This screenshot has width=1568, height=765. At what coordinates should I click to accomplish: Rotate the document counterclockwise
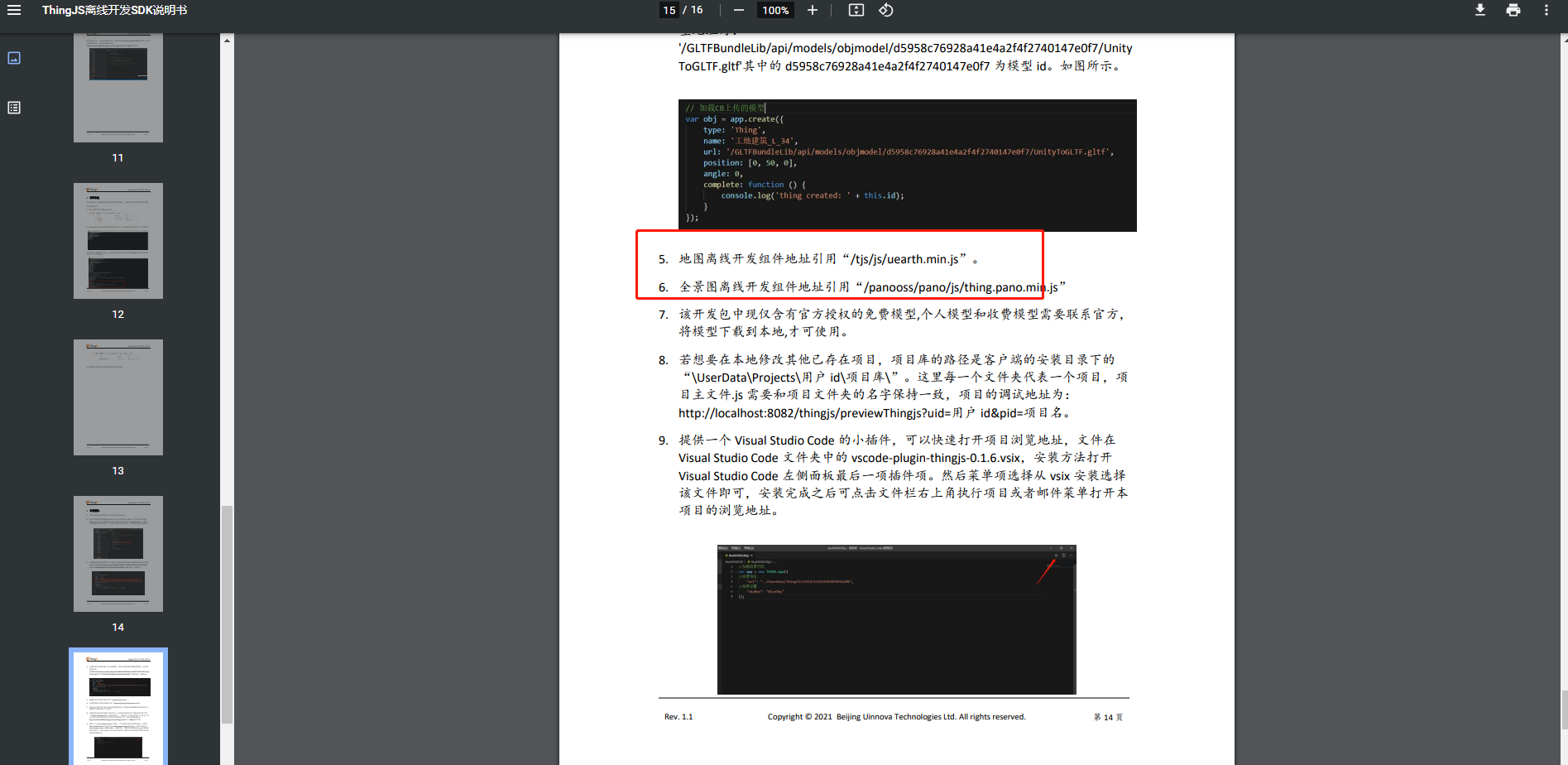886,10
